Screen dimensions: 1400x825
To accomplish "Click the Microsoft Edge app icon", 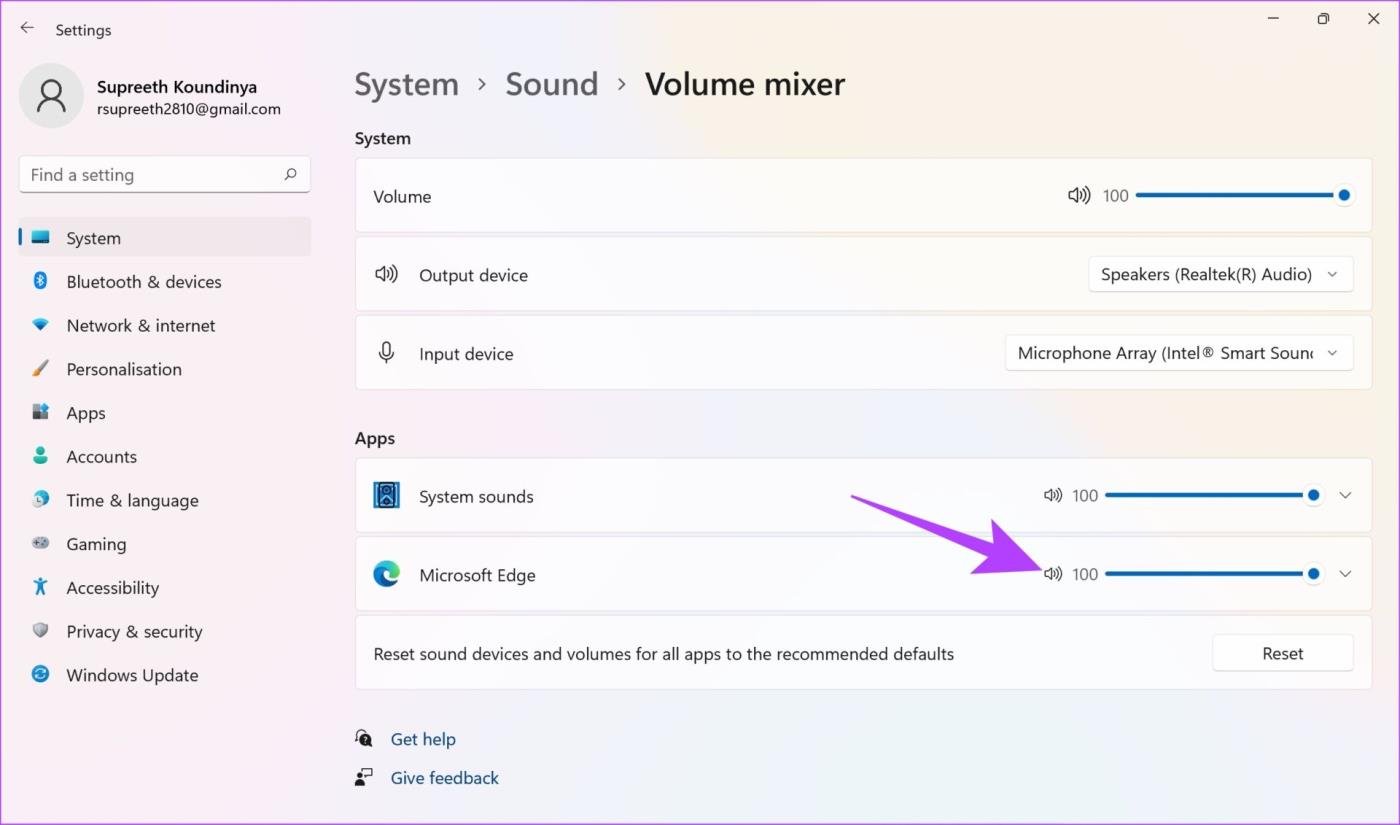I will [x=386, y=574].
